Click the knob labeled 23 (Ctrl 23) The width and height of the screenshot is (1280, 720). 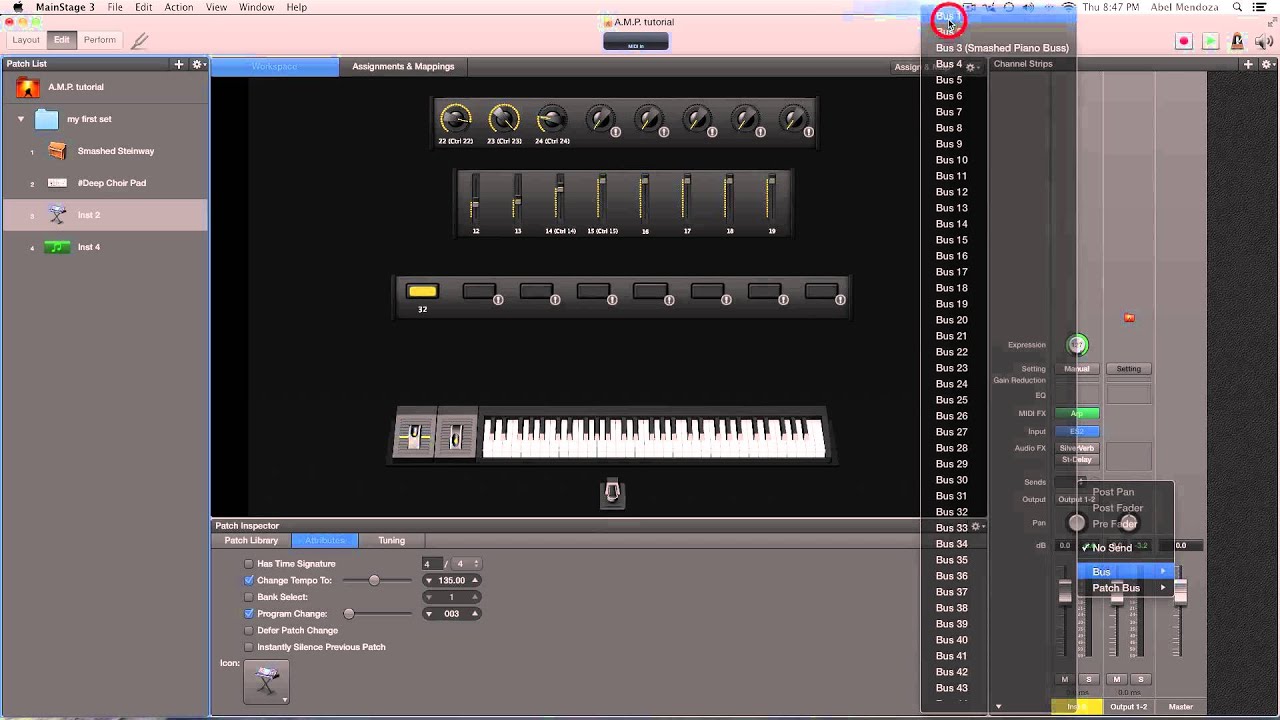pos(504,119)
